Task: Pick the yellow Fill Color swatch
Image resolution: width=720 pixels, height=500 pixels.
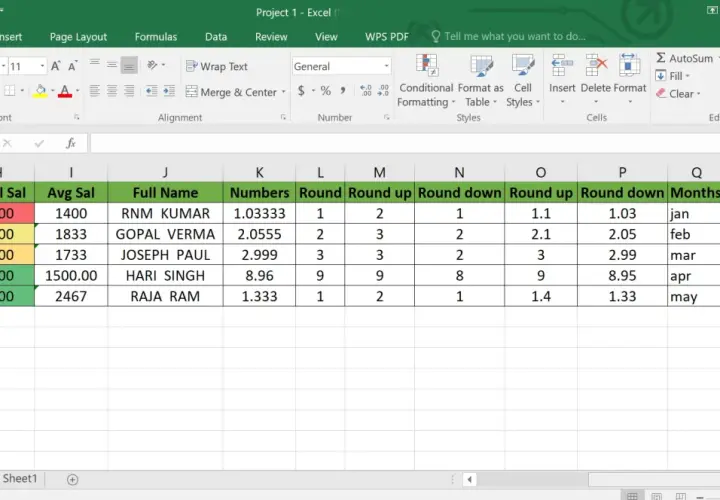Action: (x=40, y=91)
